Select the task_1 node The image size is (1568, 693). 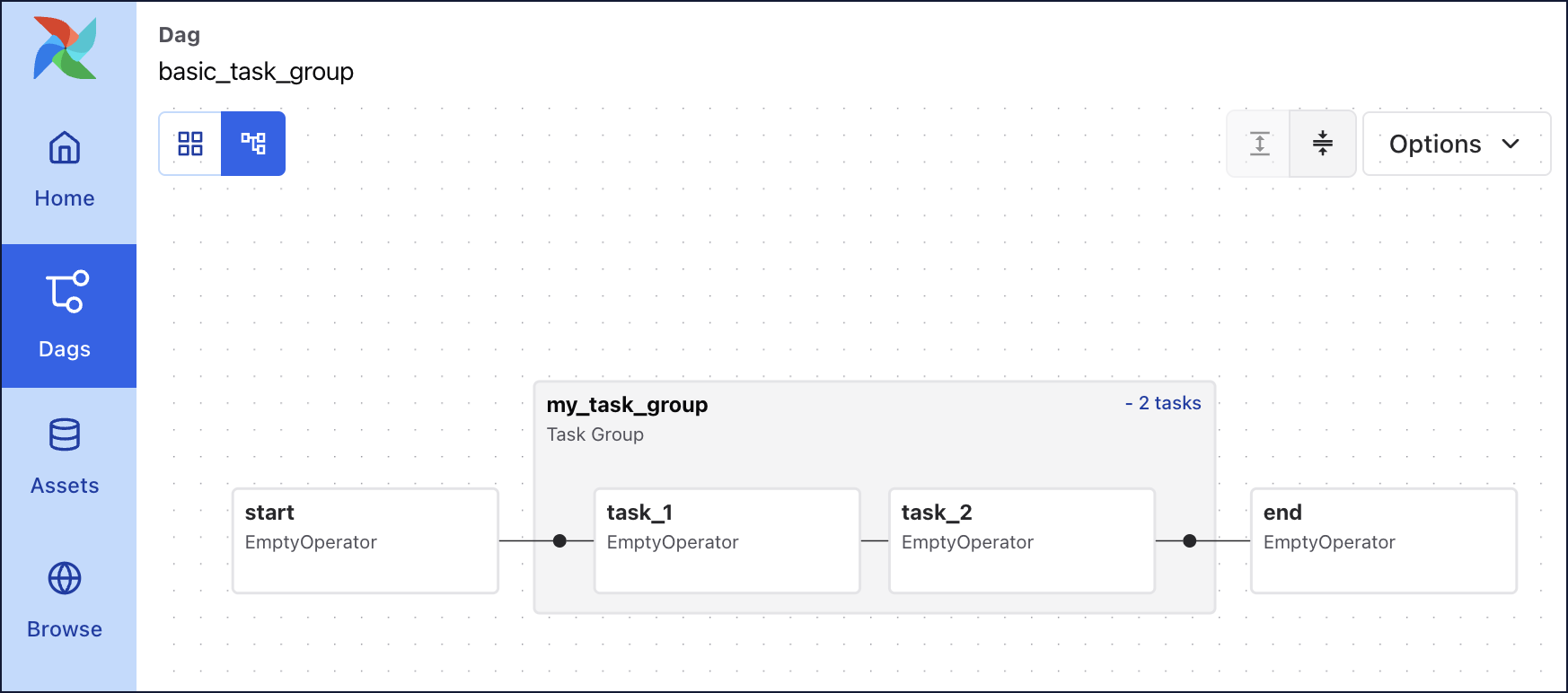click(727, 540)
